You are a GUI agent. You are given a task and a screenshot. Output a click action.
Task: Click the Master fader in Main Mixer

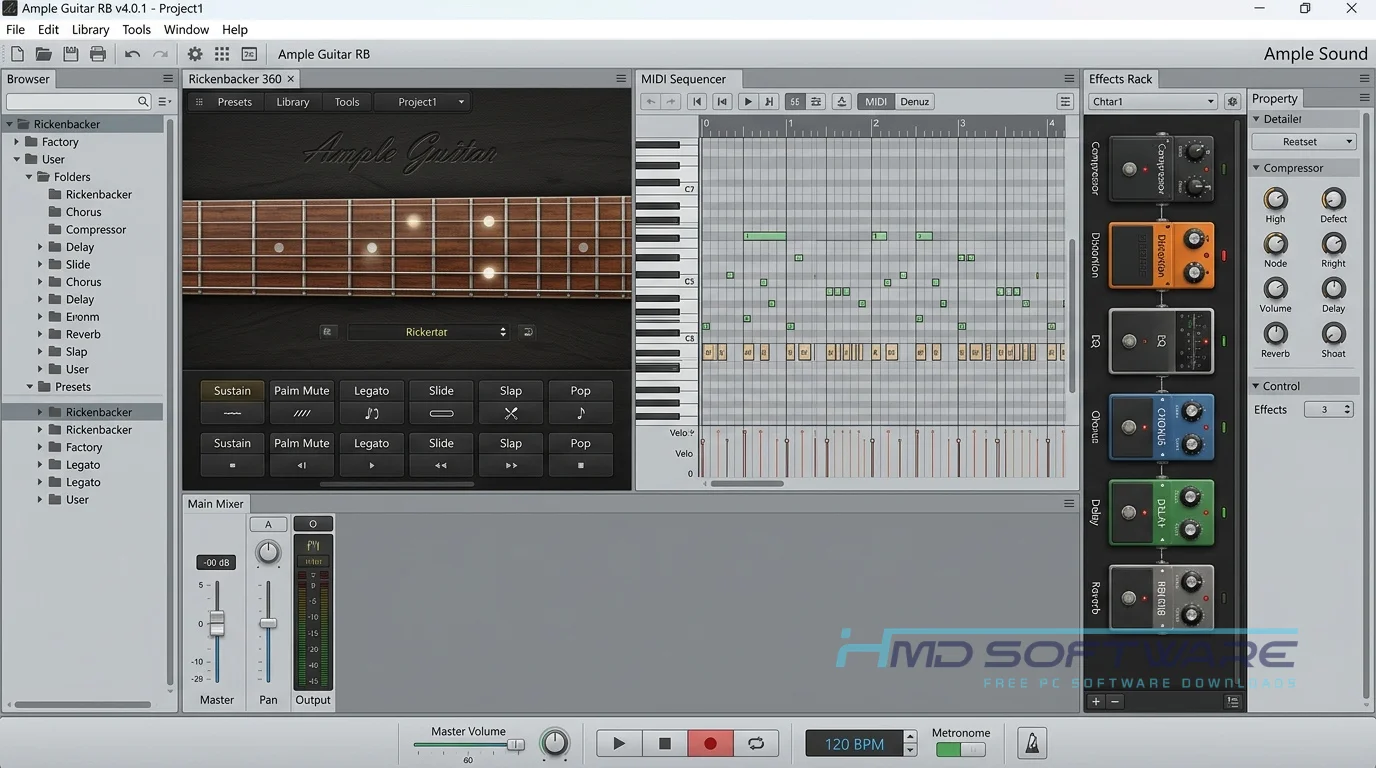point(216,623)
